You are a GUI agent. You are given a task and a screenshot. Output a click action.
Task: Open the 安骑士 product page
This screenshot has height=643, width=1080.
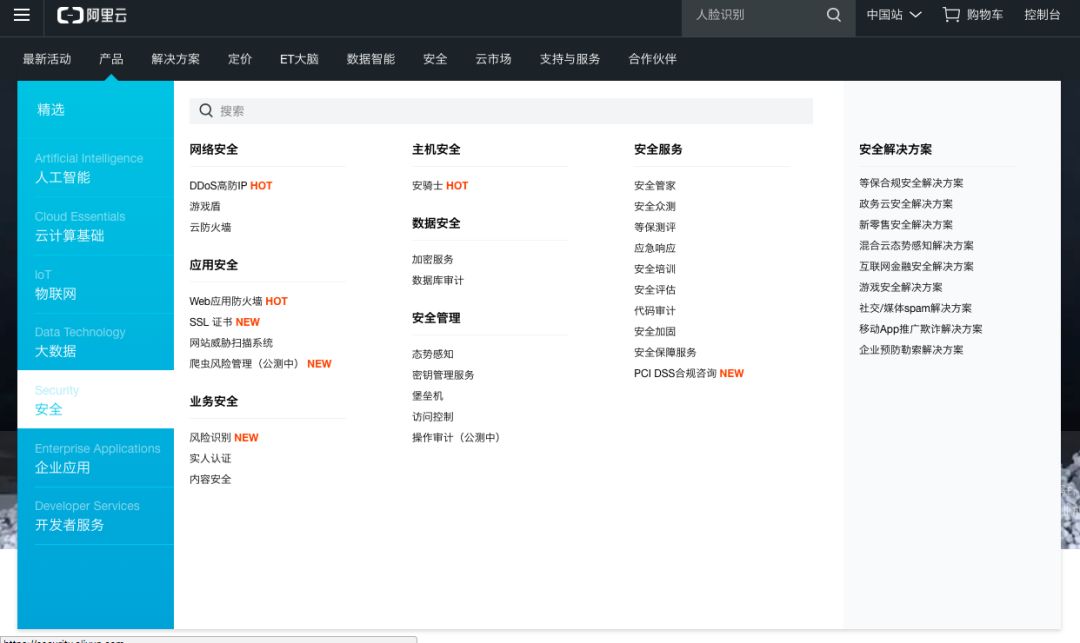tap(427, 186)
